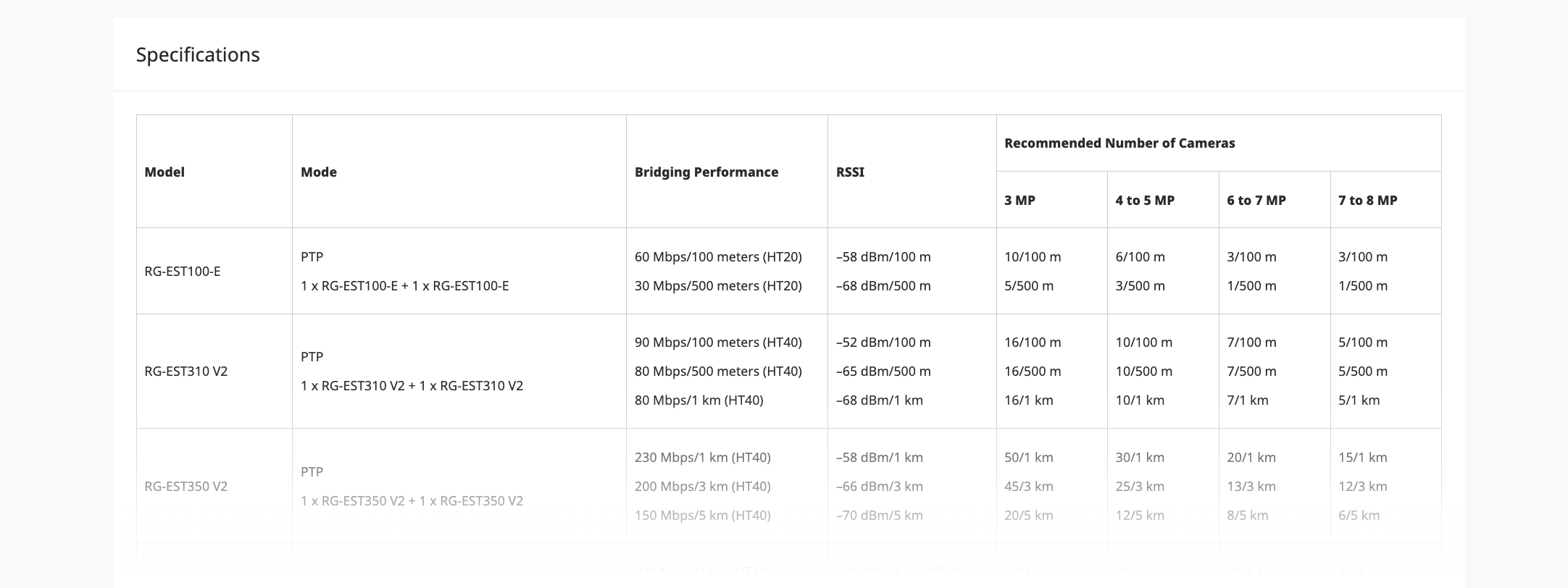Select the 1 x RG-EST310 V2 mode text
This screenshot has height=588, width=1568.
[x=412, y=386]
